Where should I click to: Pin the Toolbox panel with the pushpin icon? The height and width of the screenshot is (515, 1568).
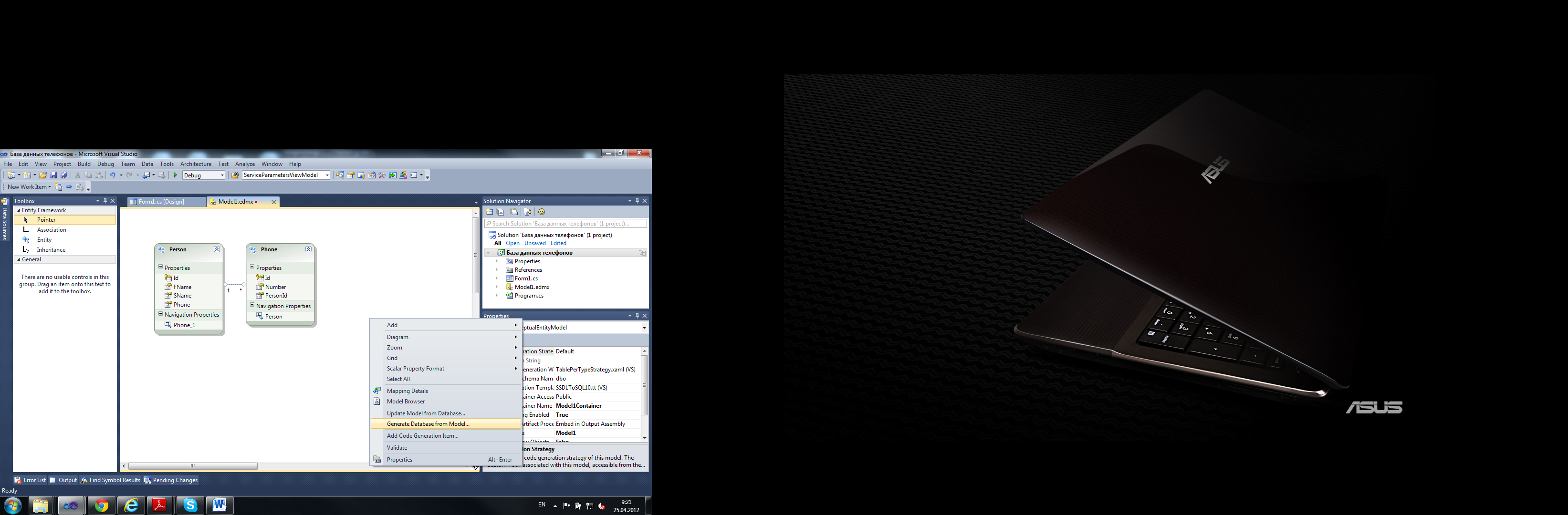[x=105, y=201]
